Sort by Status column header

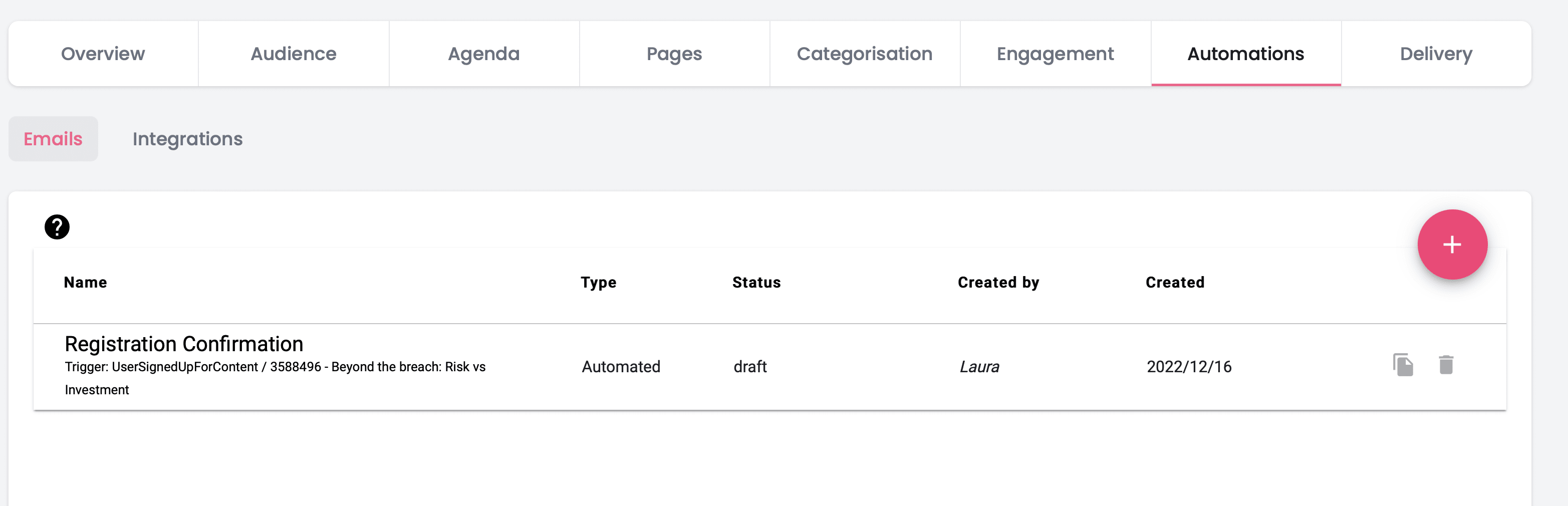(756, 283)
